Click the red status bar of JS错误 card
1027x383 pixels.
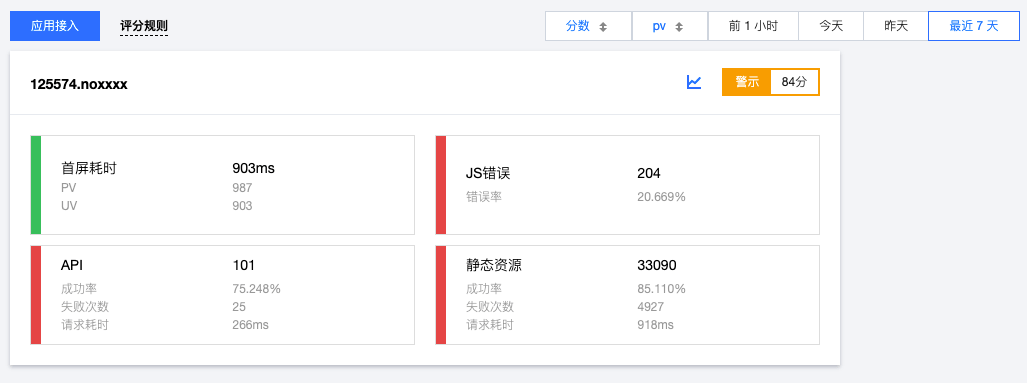[441, 185]
